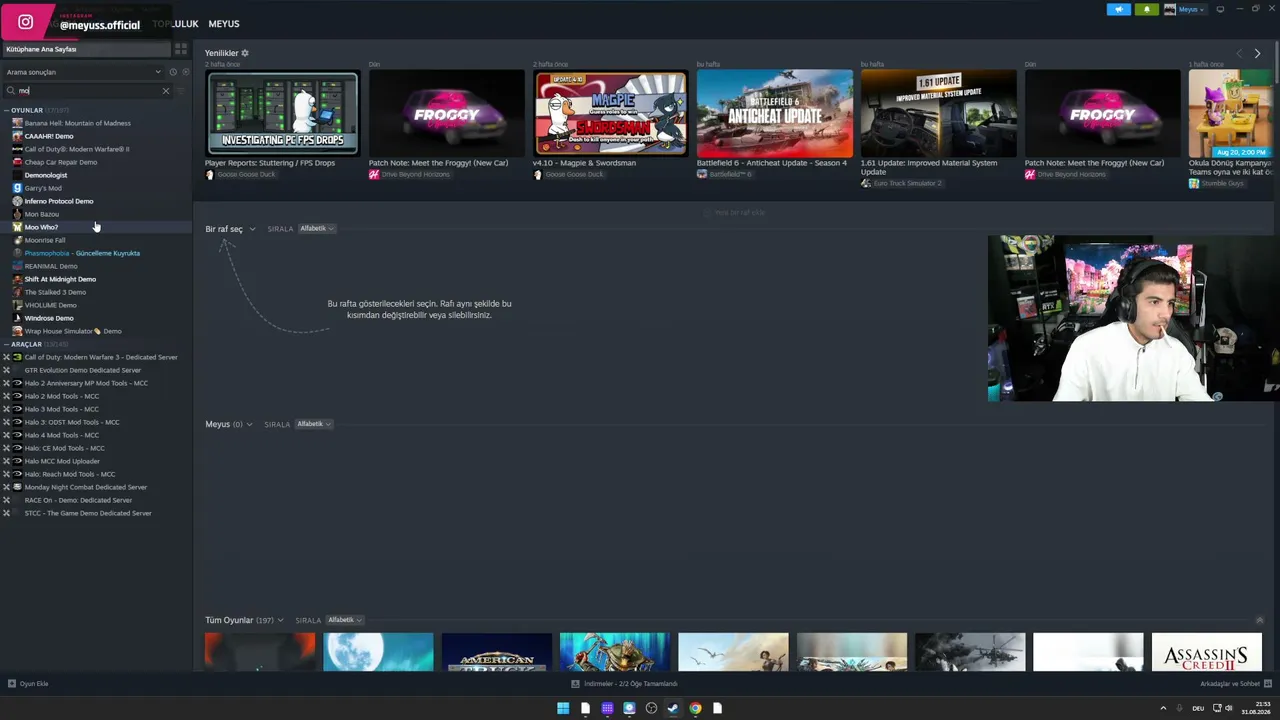
Task: Click Oyun Ekle to add a game
Action: tap(28, 684)
